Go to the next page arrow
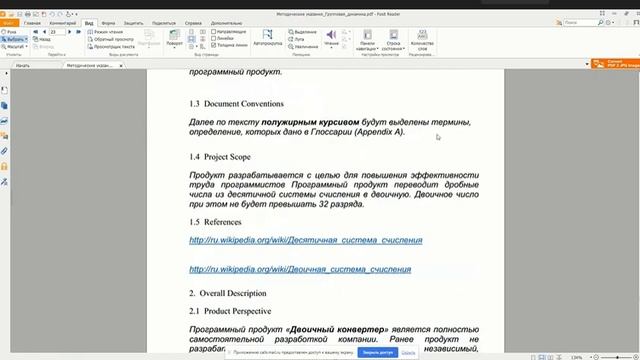 point(69,32)
